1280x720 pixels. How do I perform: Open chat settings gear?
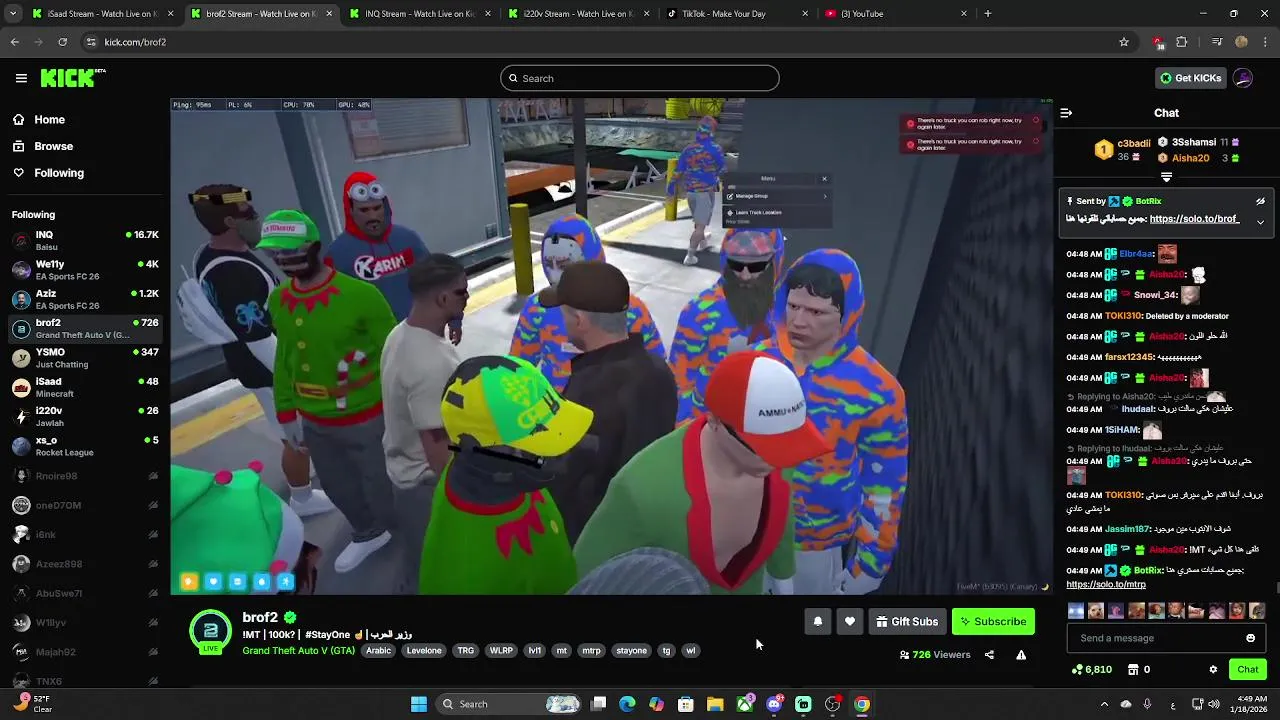pos(1213,670)
